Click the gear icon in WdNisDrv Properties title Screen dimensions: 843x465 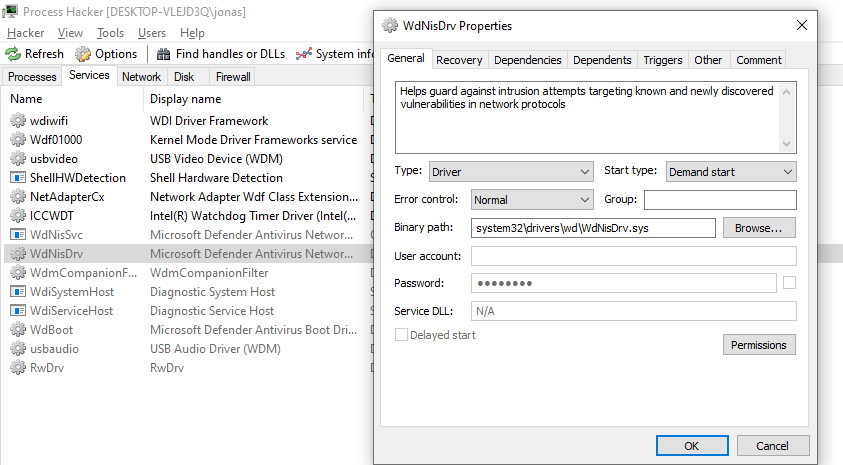pos(390,25)
